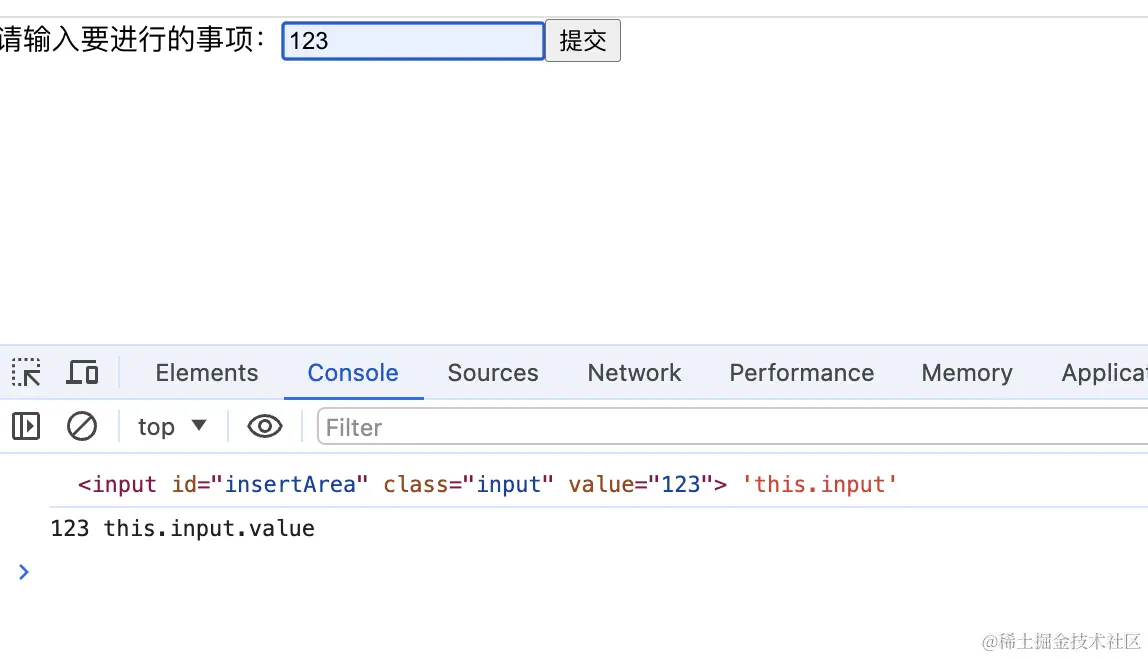Switch to the Elements tab
The image size is (1148, 658).
point(207,373)
